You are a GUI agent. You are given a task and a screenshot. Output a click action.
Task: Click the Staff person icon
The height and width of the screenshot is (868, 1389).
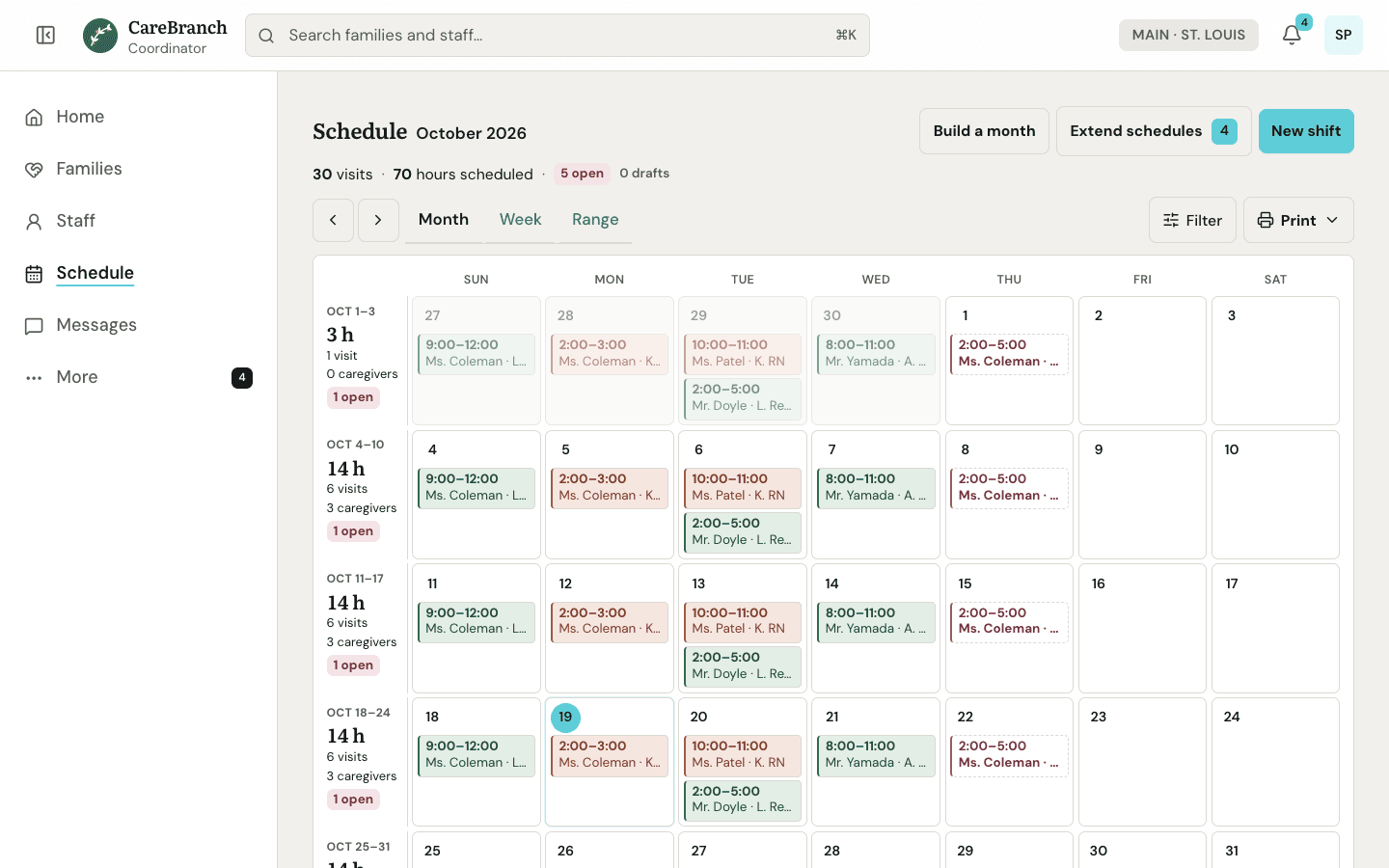34,222
